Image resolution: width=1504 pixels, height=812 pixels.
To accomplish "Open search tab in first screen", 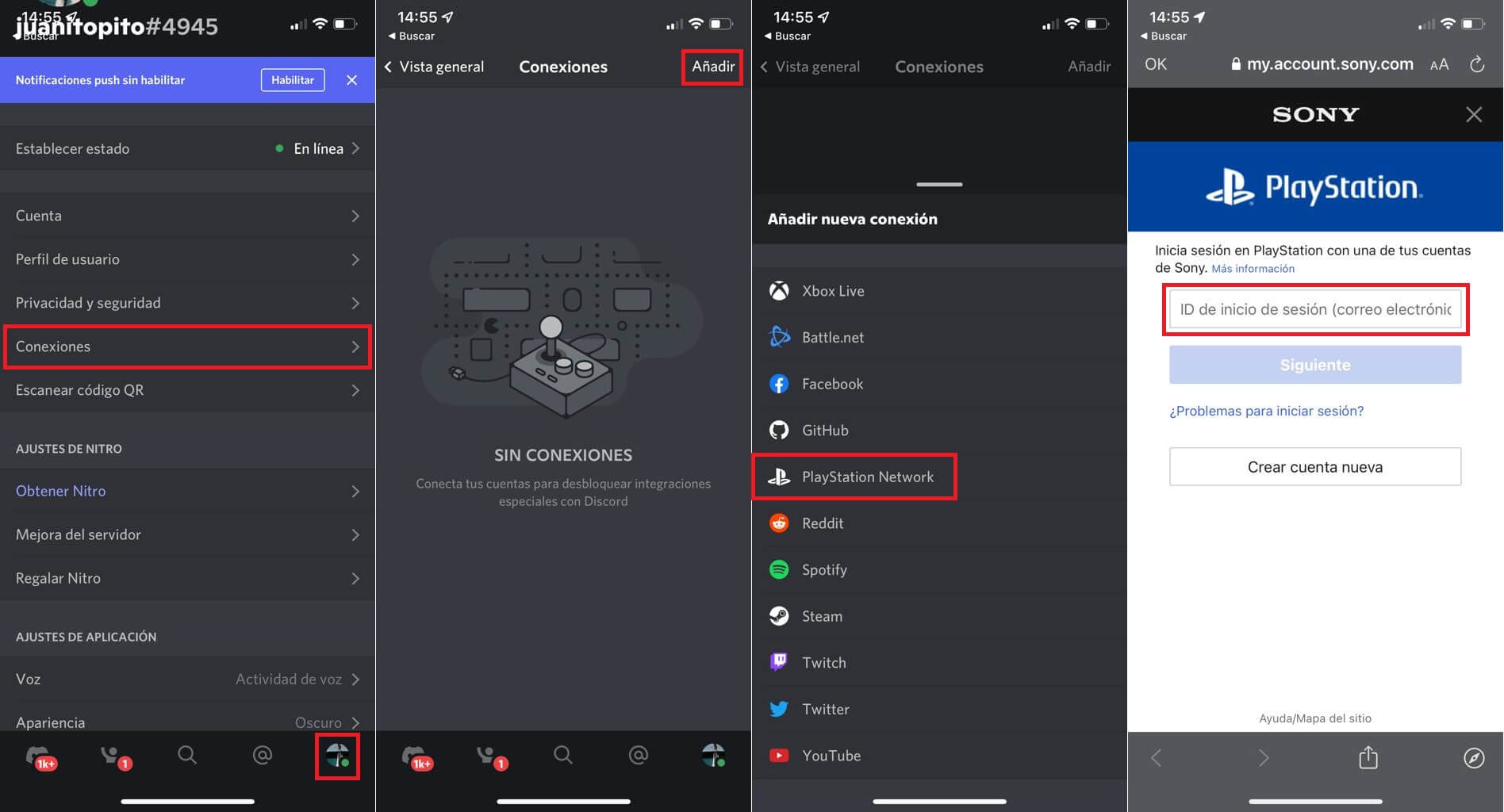I will coord(187,755).
